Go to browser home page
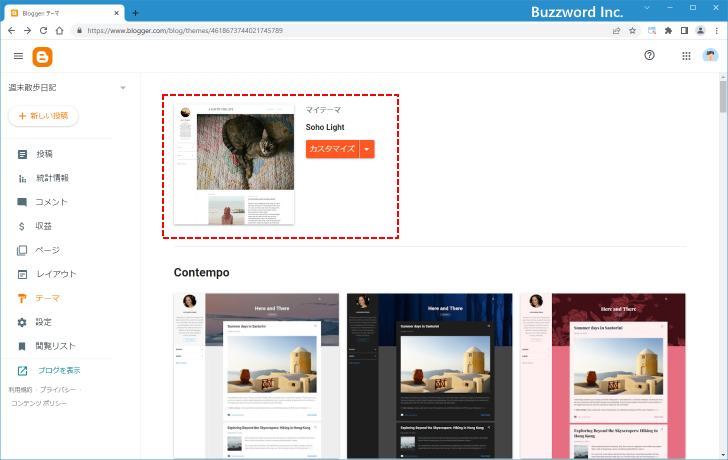728x460 pixels. (59, 31)
